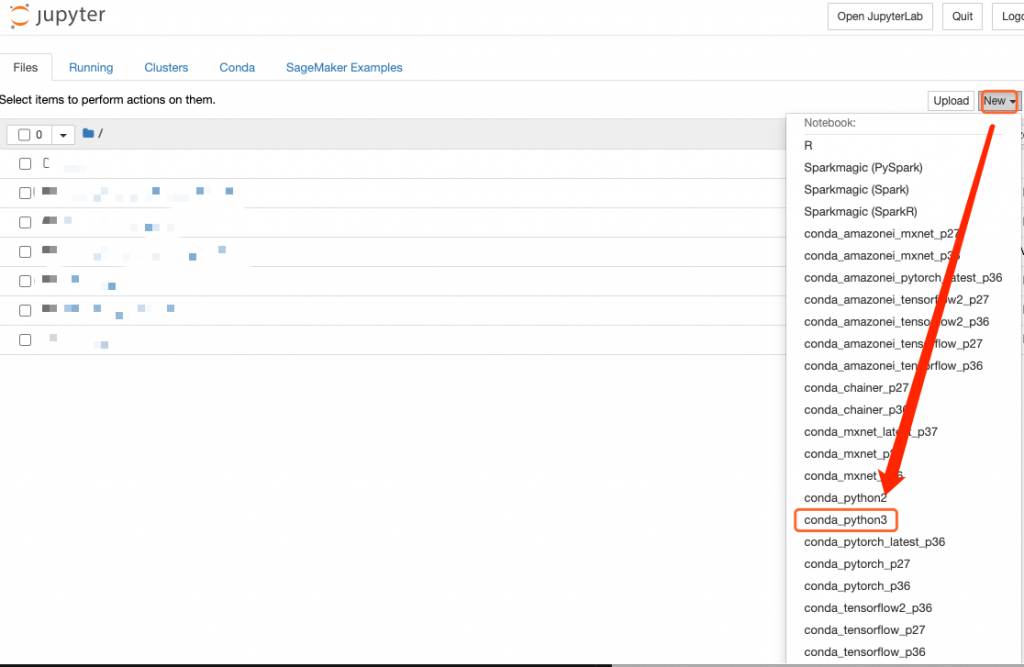Viewport: 1024px width, 667px height.
Task: Tick the select-all checkbox in list header
Action: tap(24, 135)
